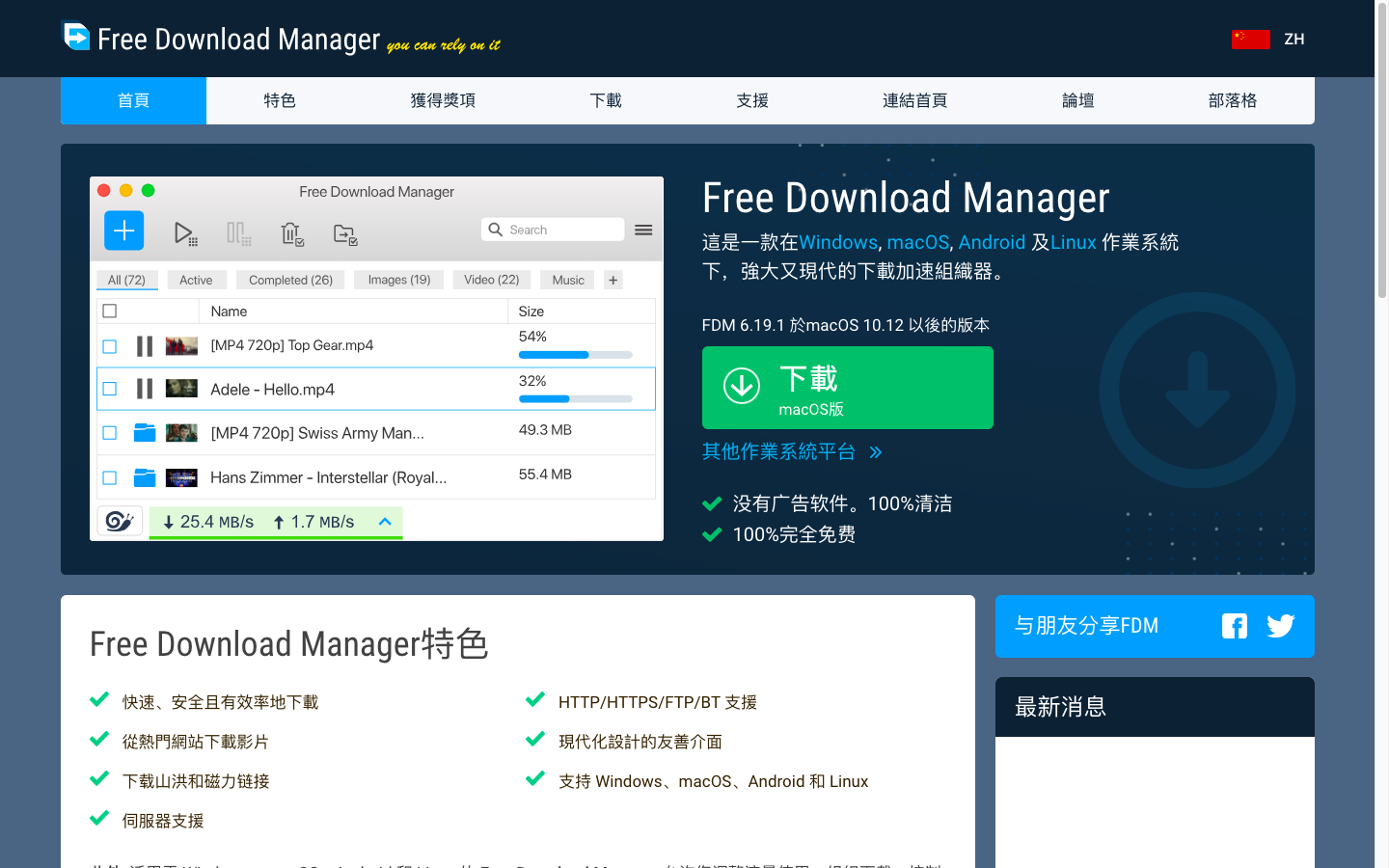1389x868 pixels.
Task: Open the hamburger menu in FDM window
Action: click(642, 230)
